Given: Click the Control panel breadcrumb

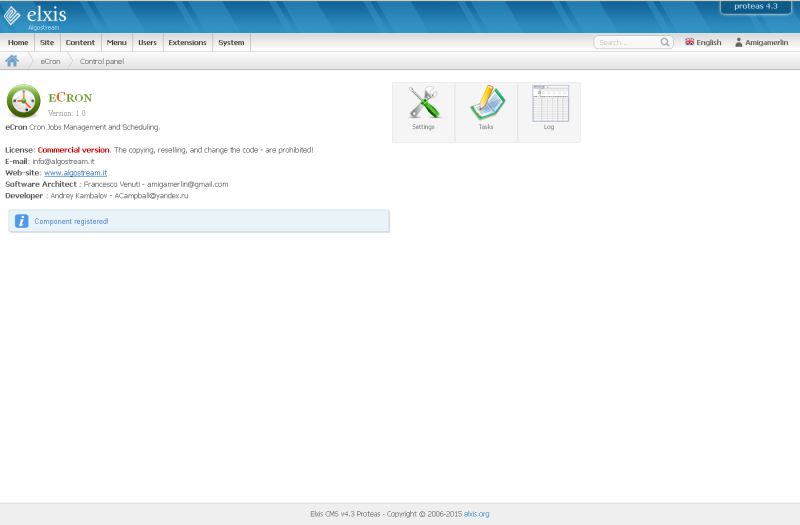Looking at the screenshot, I should tap(102, 61).
